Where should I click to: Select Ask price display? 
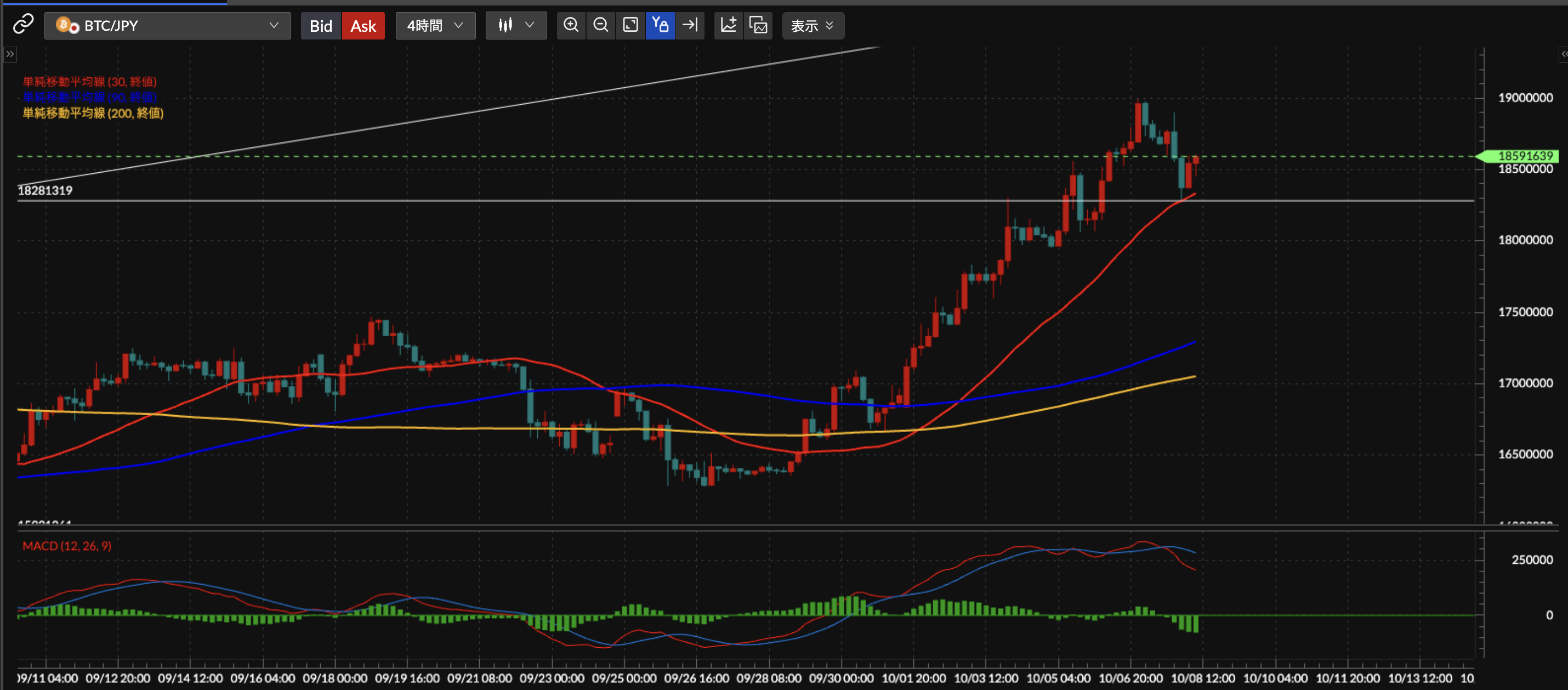[x=363, y=26]
